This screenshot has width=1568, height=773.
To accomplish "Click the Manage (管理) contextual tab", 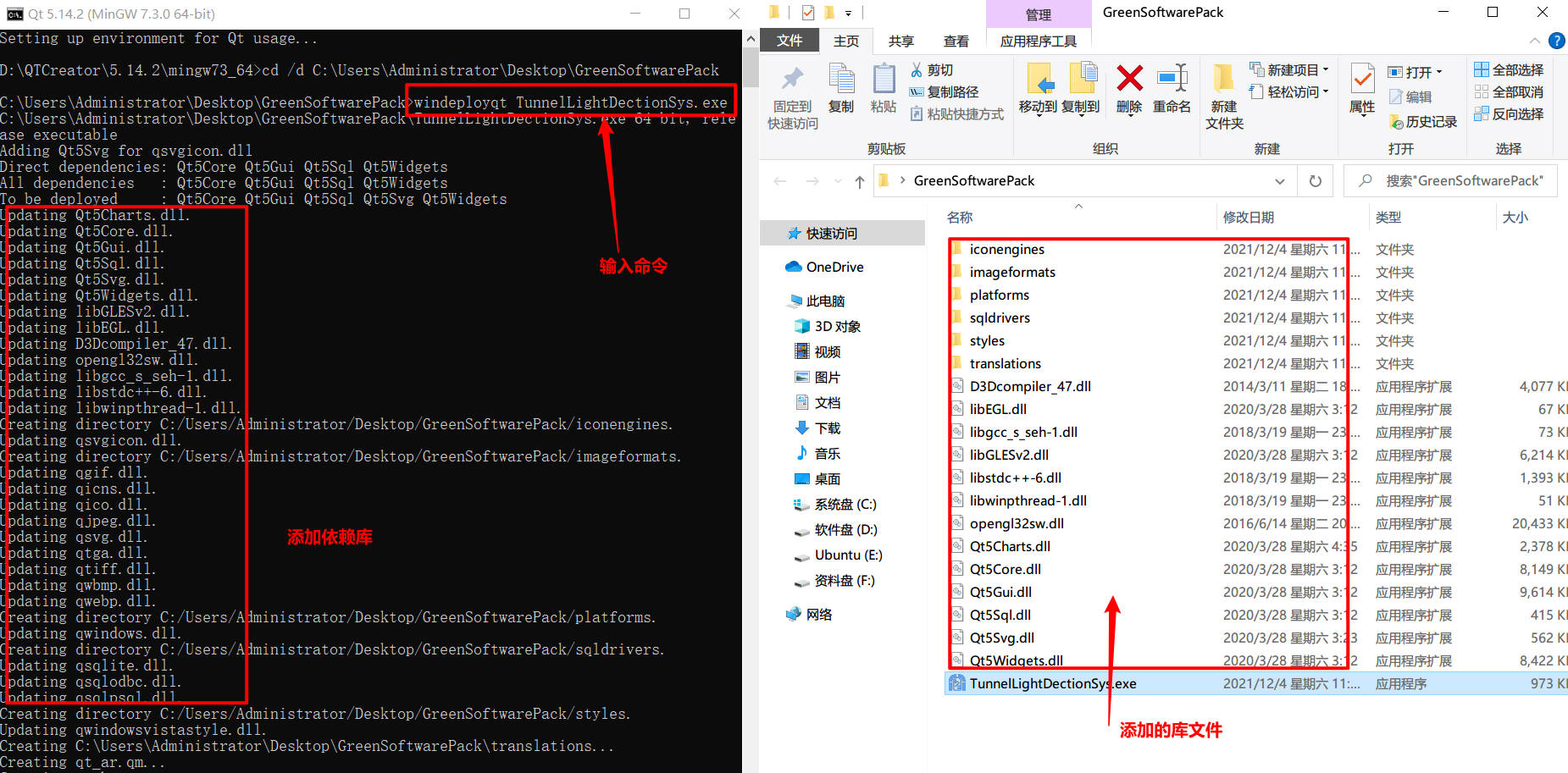I will [1038, 14].
